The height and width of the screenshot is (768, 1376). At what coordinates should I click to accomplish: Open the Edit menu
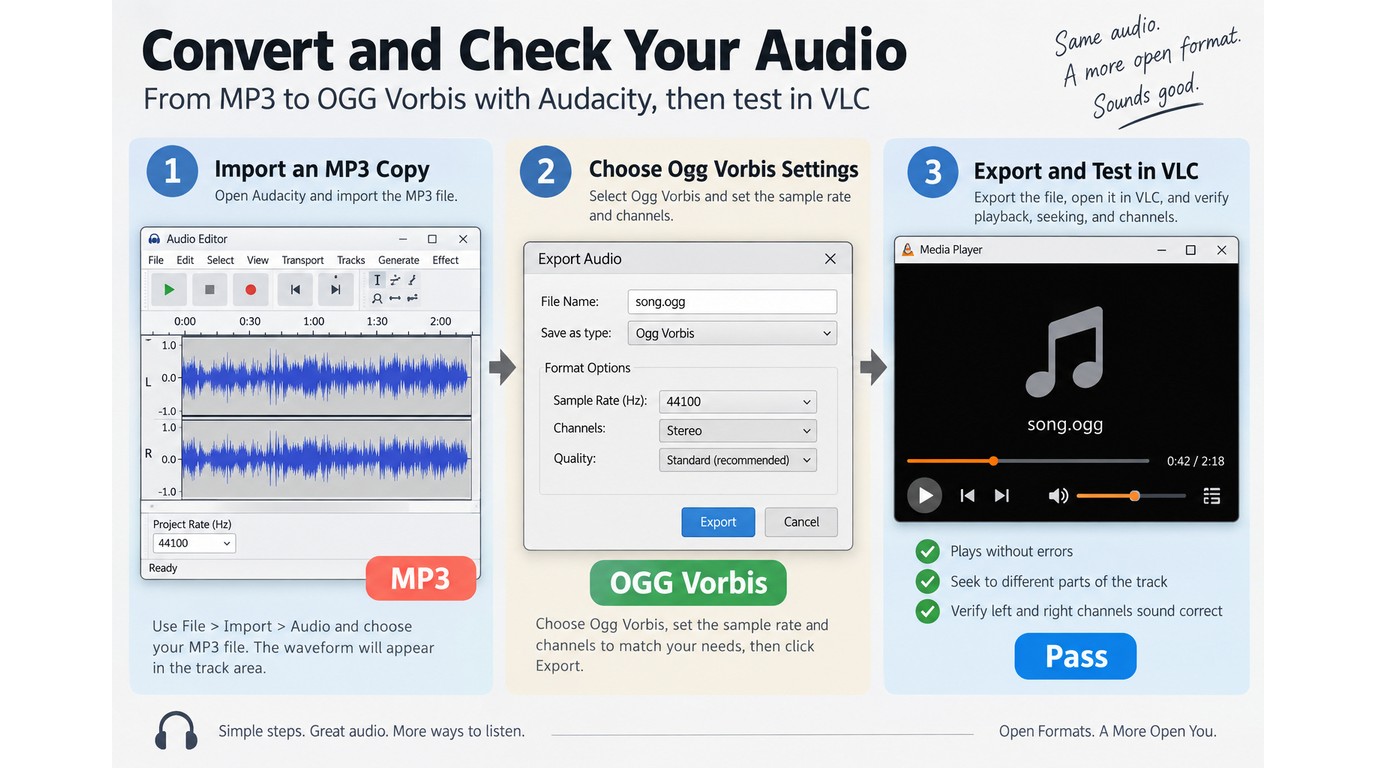pyautogui.click(x=185, y=260)
